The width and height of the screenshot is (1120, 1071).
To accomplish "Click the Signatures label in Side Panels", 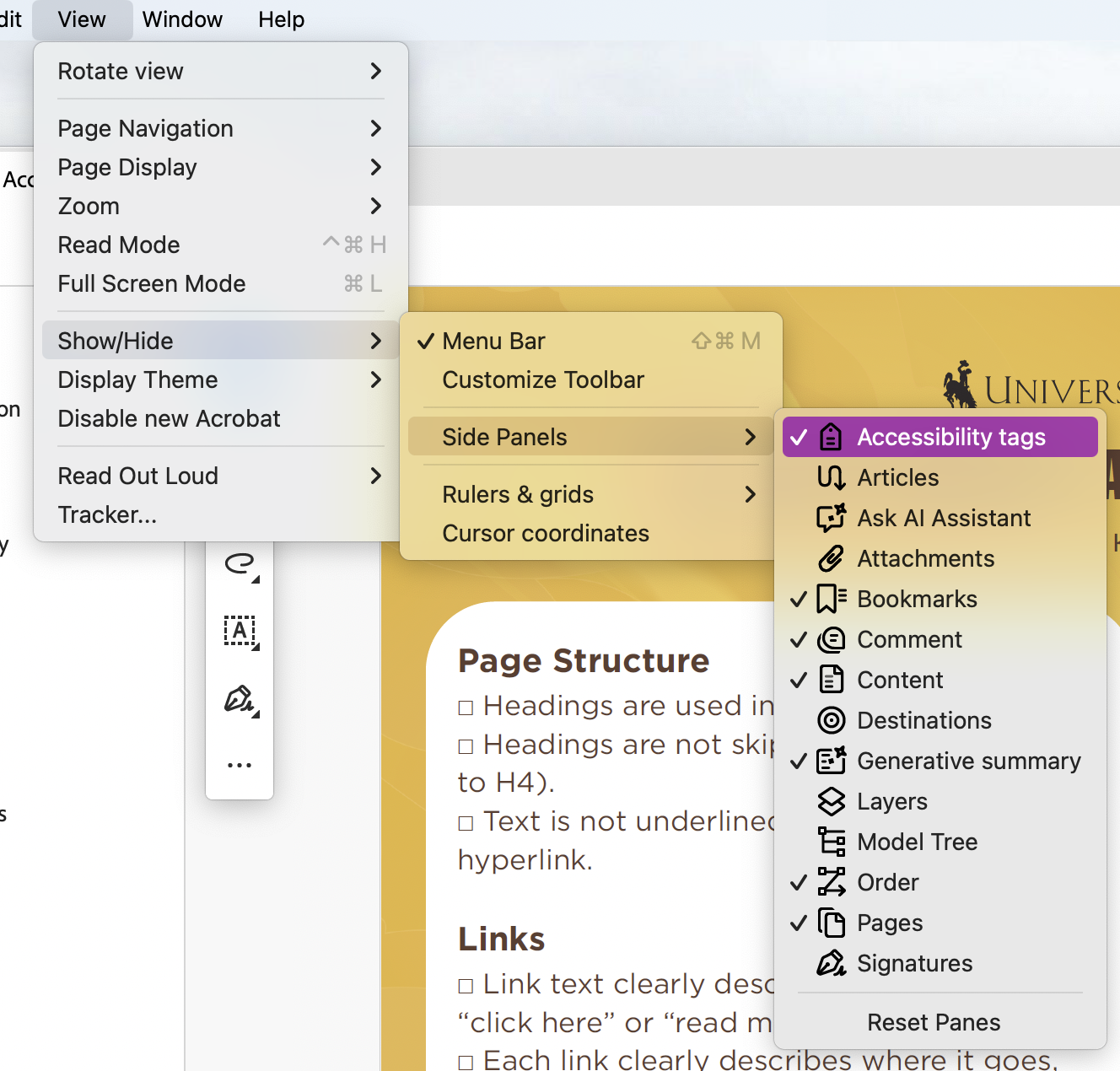I will (915, 963).
